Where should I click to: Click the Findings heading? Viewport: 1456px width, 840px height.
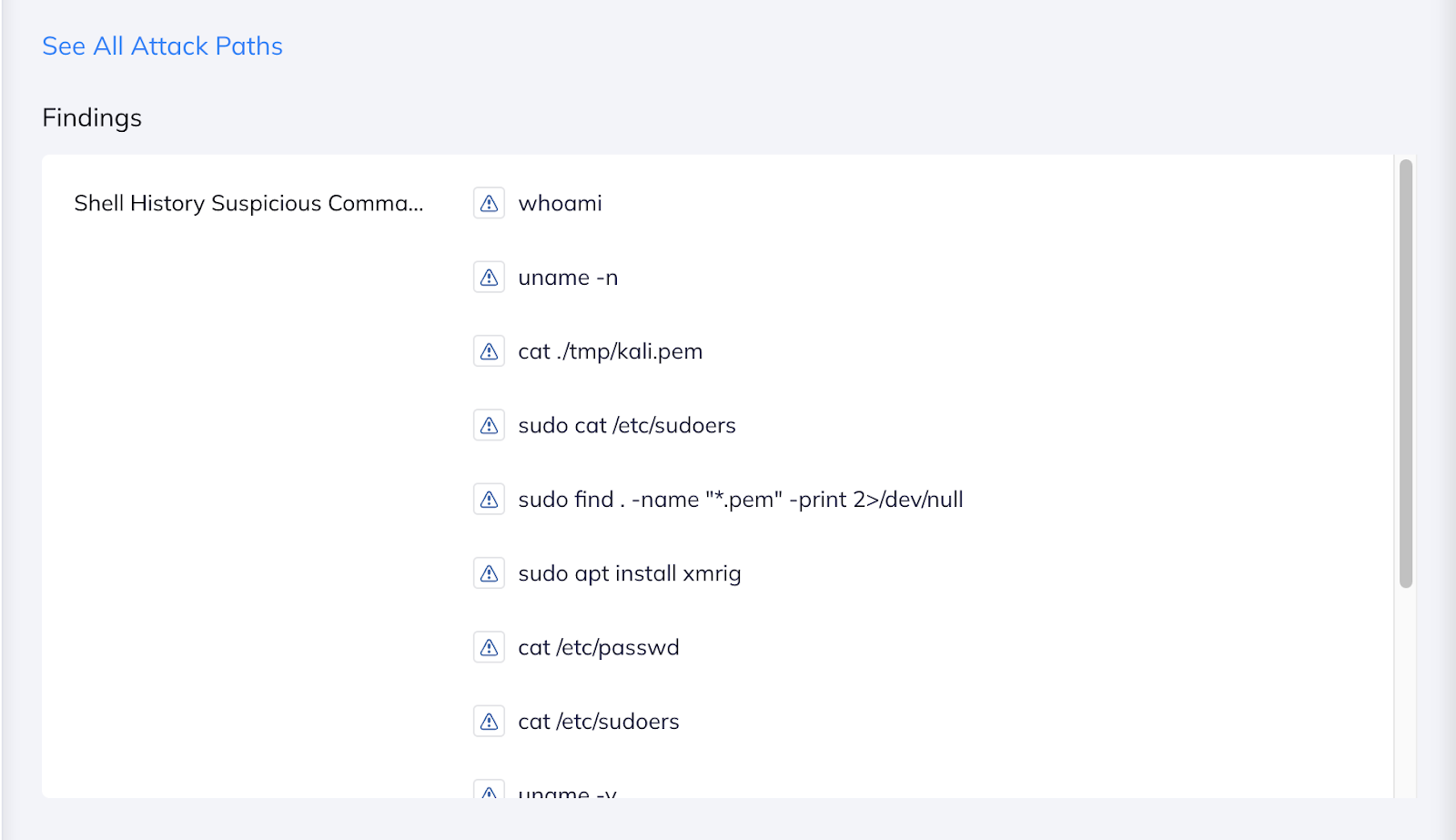(x=91, y=116)
